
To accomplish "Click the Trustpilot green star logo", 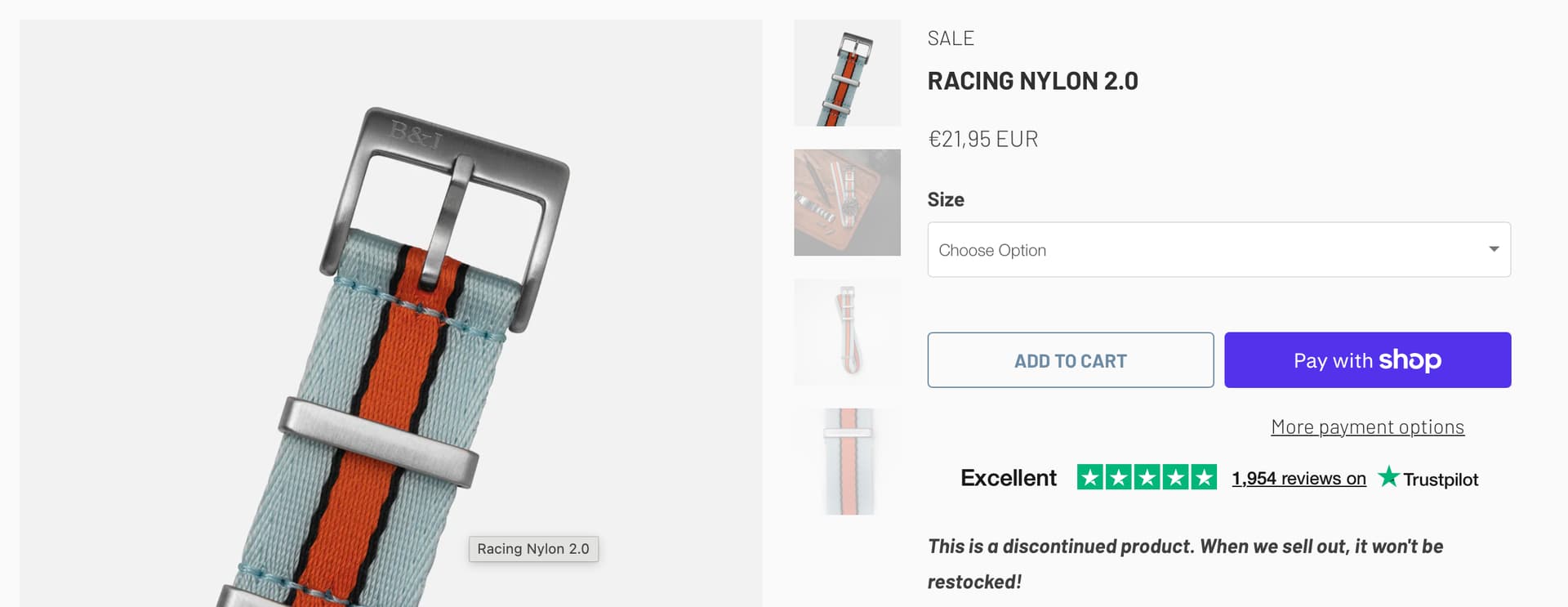I will (1388, 476).
